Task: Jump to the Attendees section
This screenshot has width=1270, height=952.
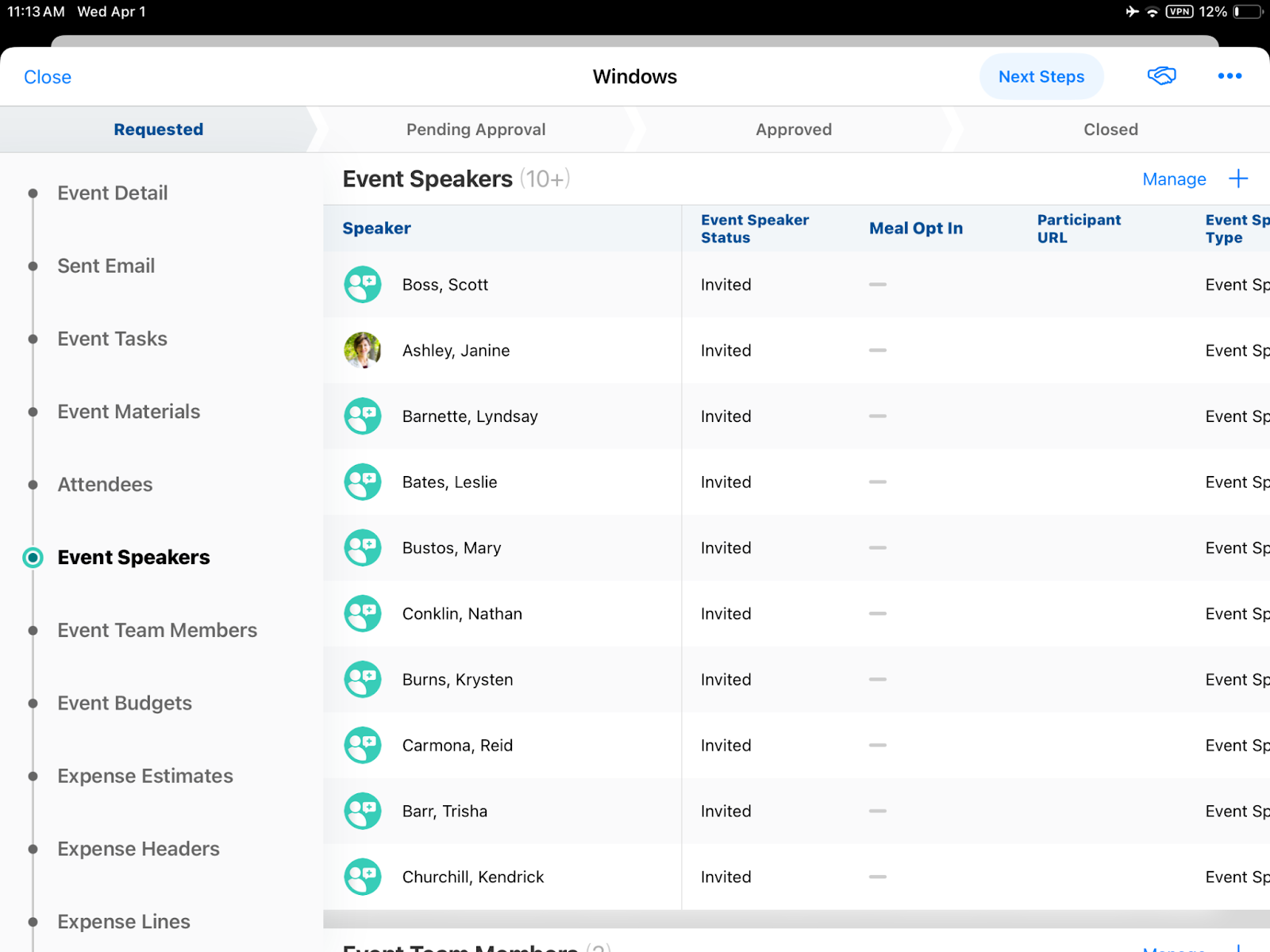Action: coord(105,485)
